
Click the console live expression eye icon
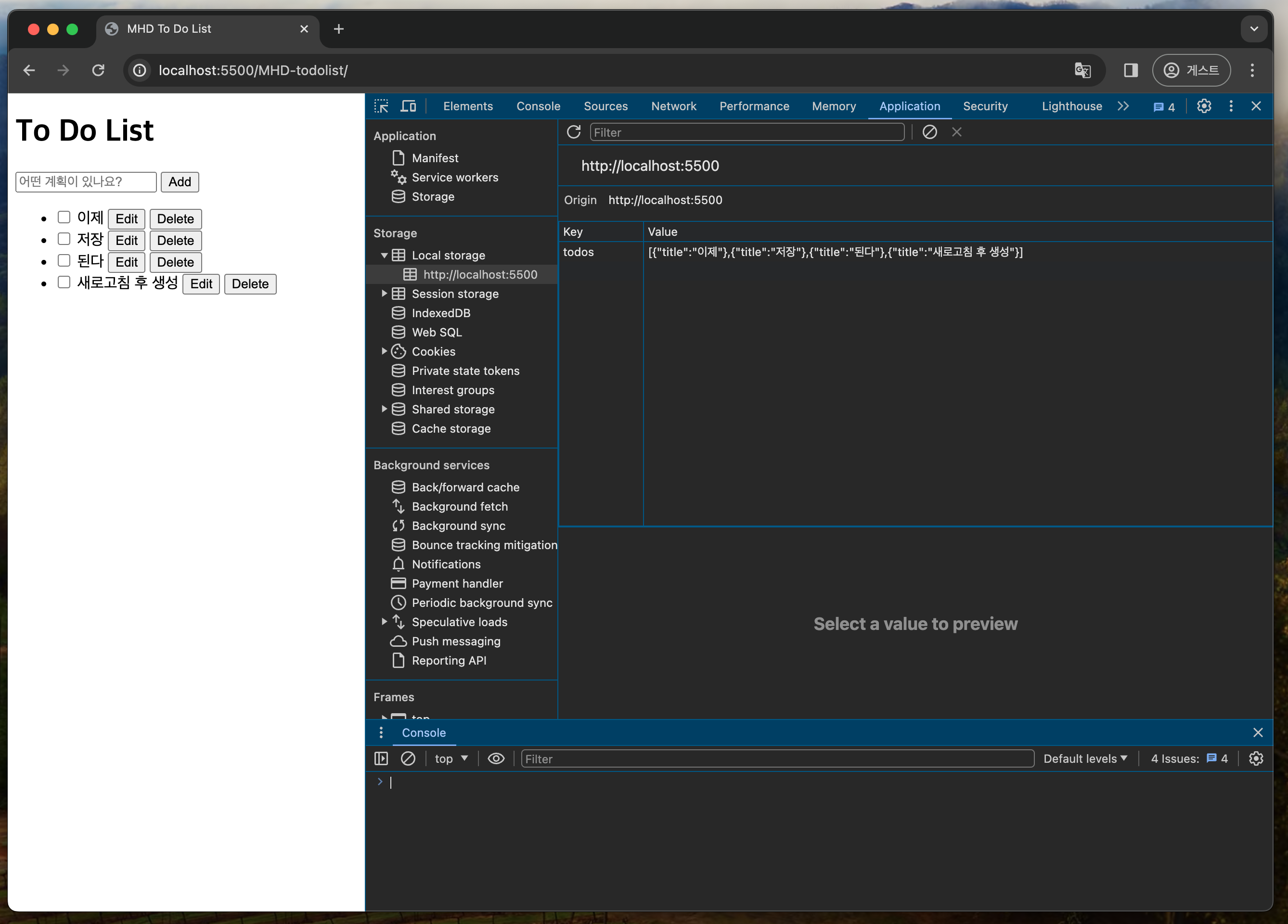pyautogui.click(x=496, y=759)
